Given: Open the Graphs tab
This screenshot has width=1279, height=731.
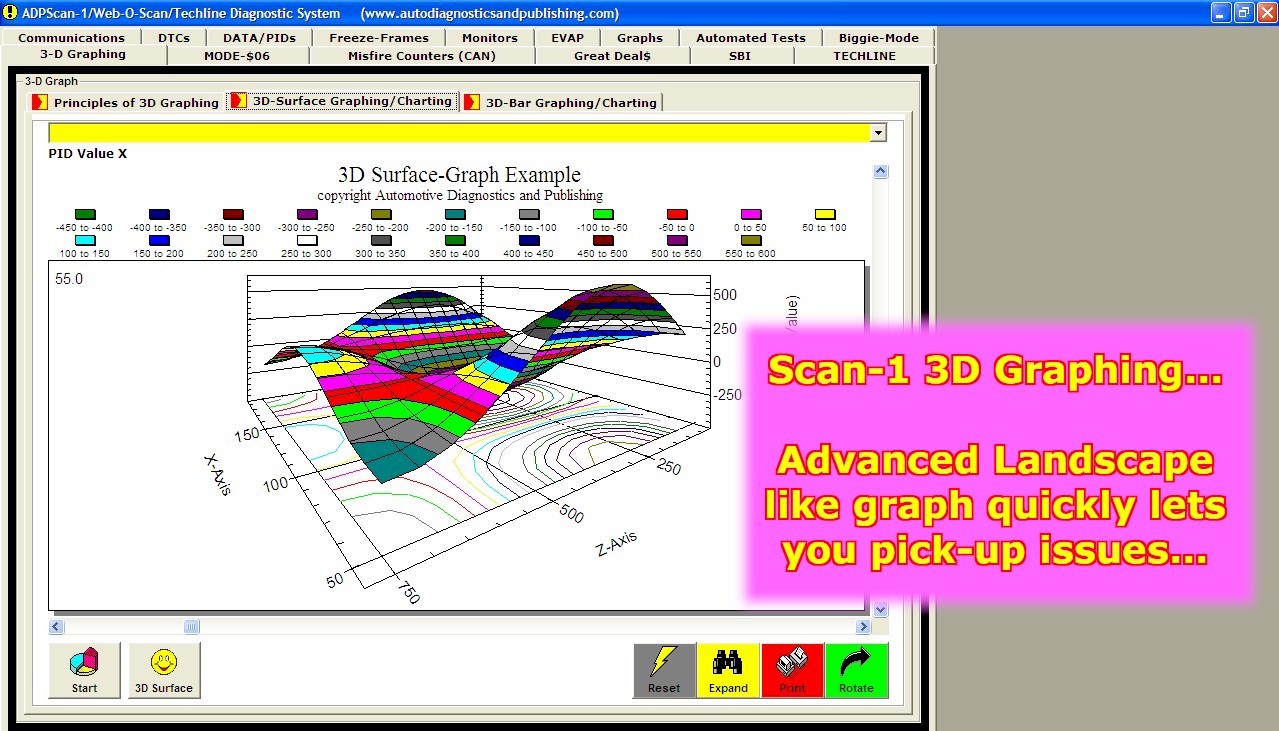Looking at the screenshot, I should (x=640, y=38).
